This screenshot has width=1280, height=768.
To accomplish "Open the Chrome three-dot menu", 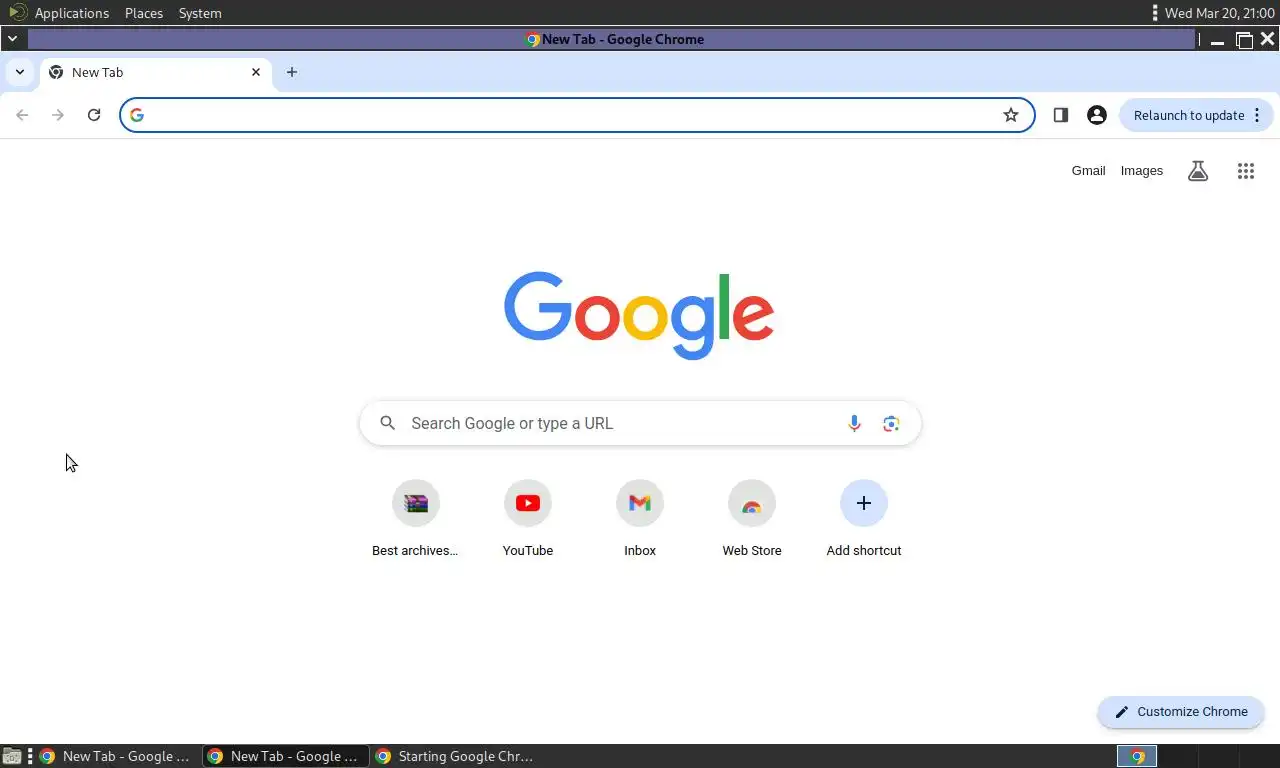I will point(1257,115).
